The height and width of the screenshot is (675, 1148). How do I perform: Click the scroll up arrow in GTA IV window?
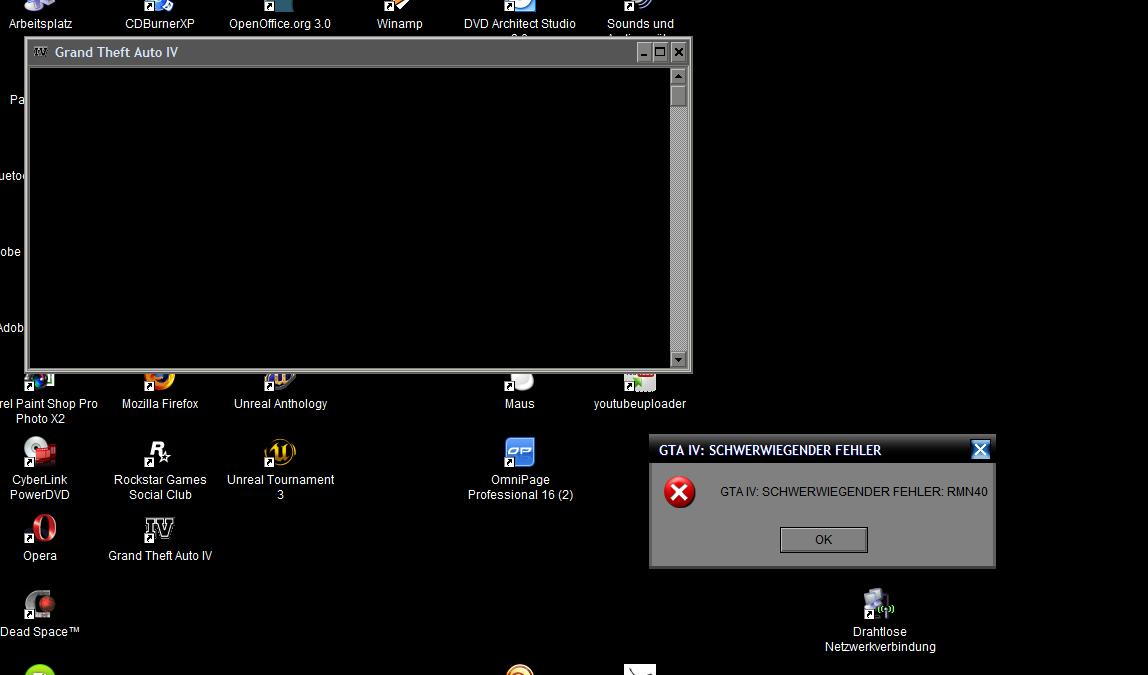click(x=678, y=76)
